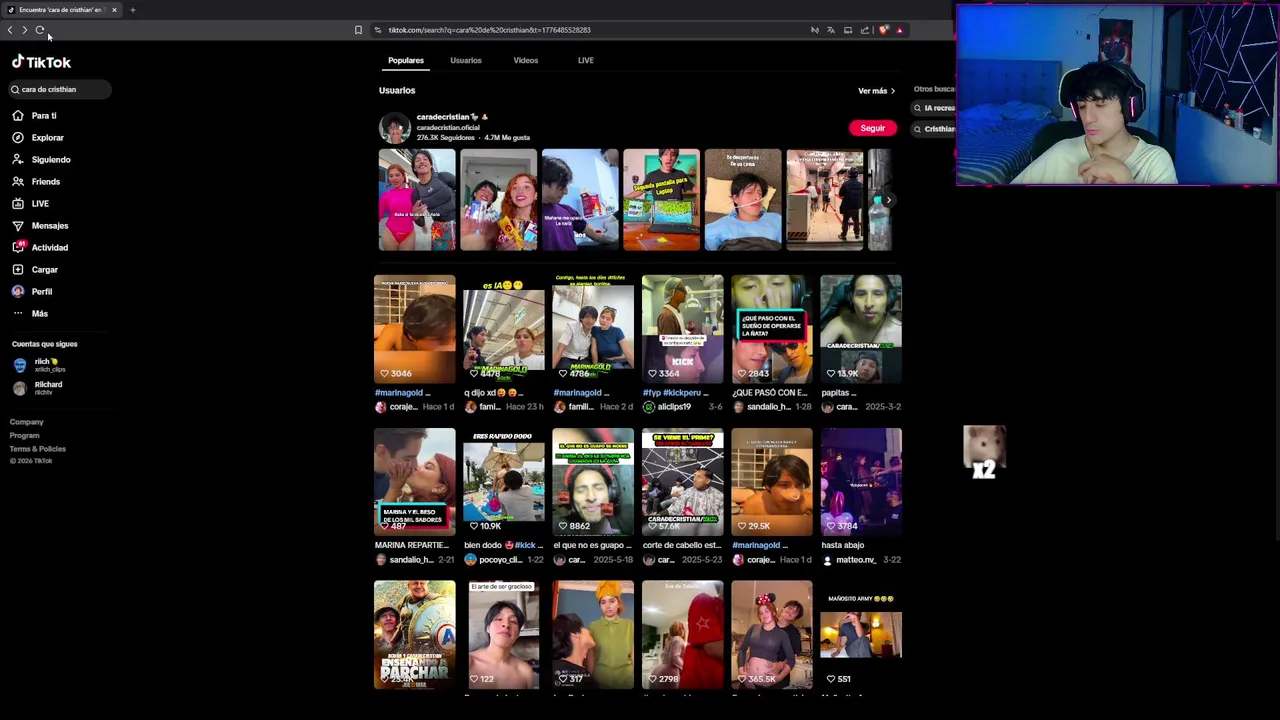Image resolution: width=1280 pixels, height=720 pixels.
Task: Open video with 3046 likes
Action: pos(415,329)
